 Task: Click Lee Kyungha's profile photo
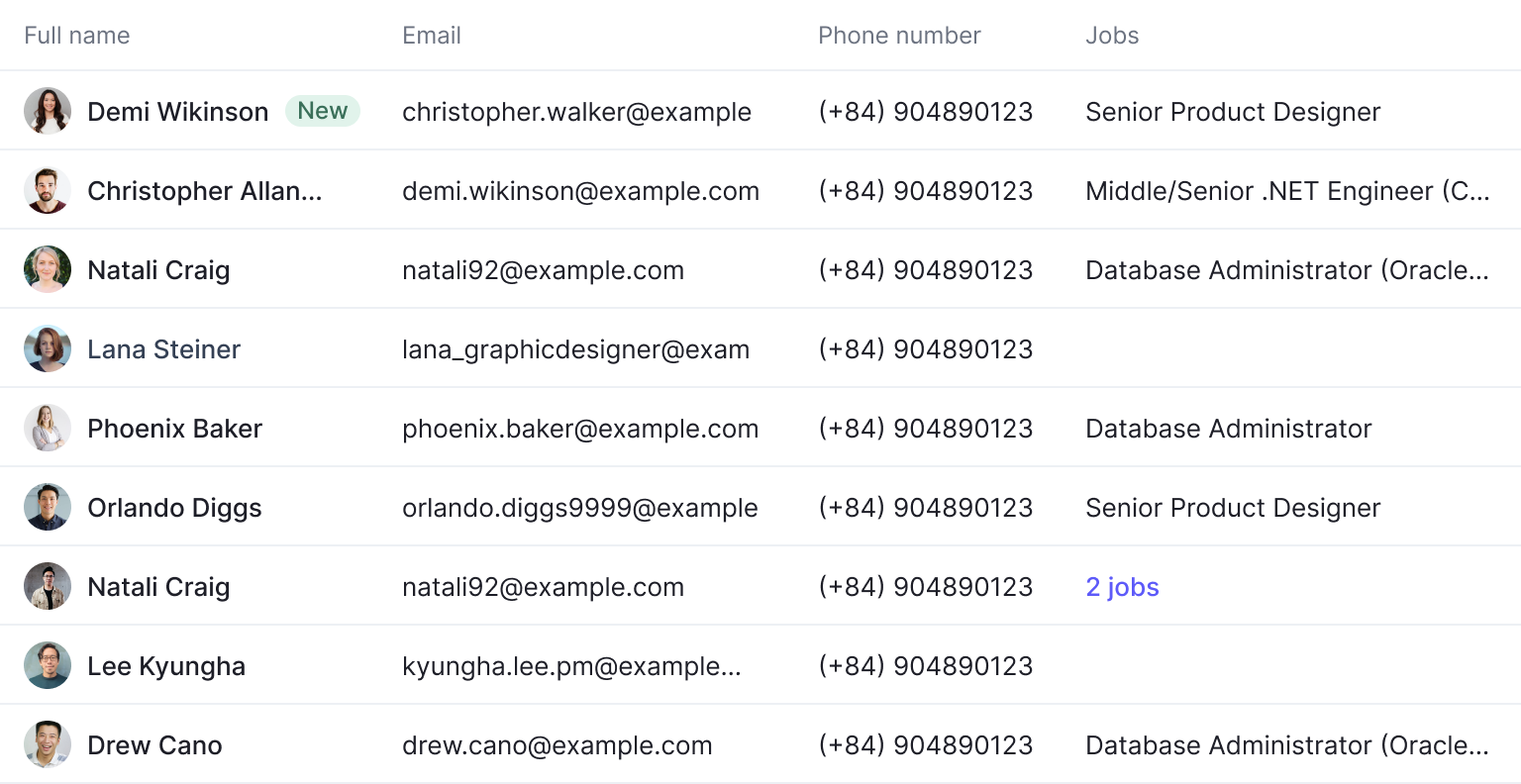click(48, 665)
